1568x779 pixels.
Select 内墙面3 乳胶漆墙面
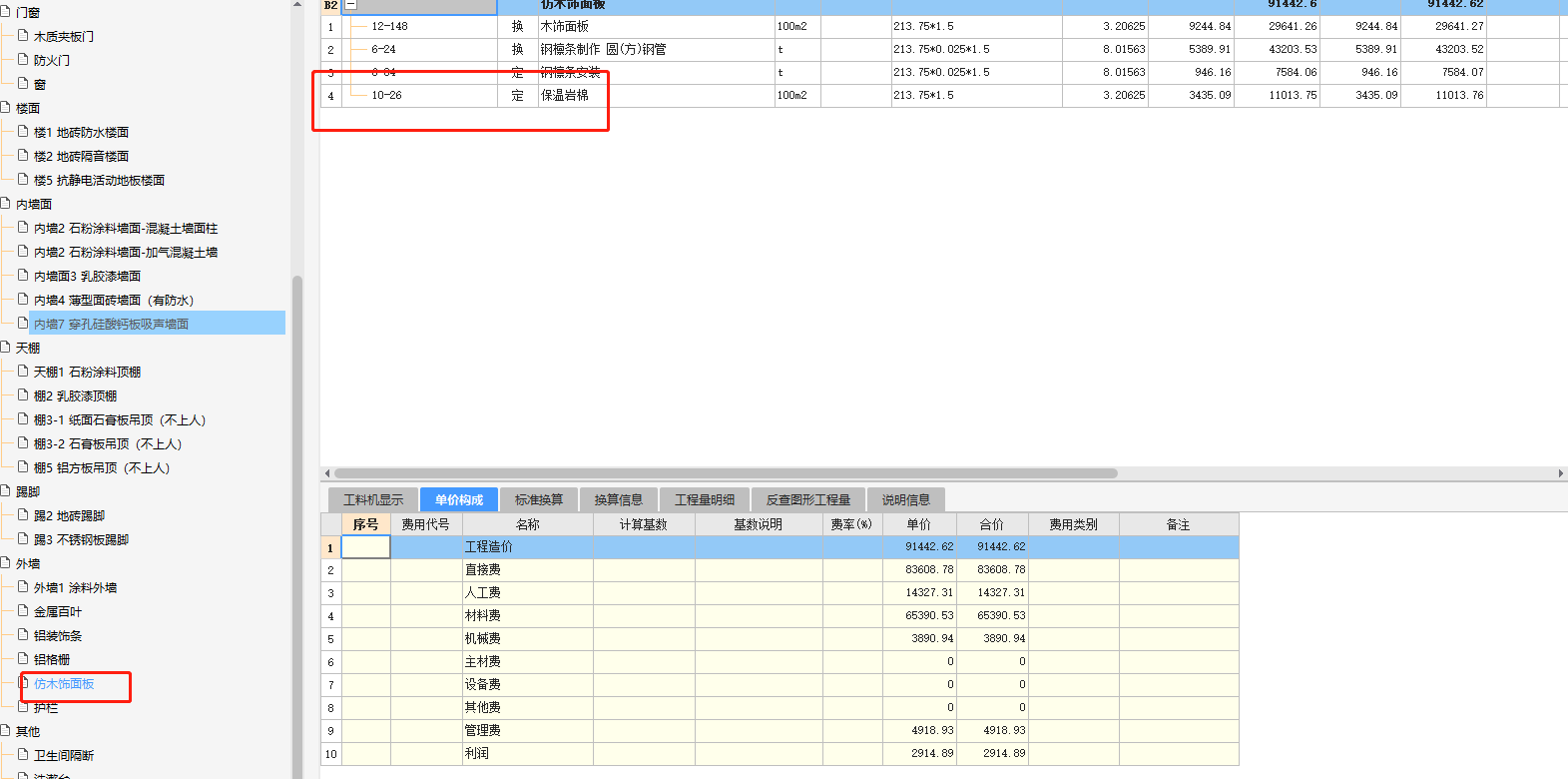tap(87, 277)
